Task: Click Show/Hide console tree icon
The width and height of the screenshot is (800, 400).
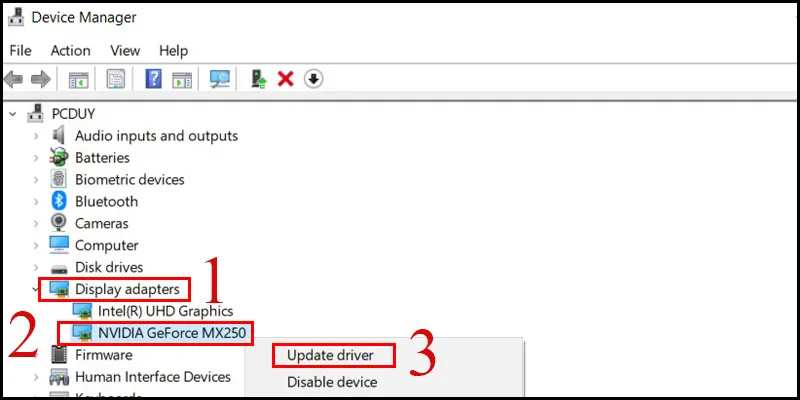Action: (x=77, y=79)
